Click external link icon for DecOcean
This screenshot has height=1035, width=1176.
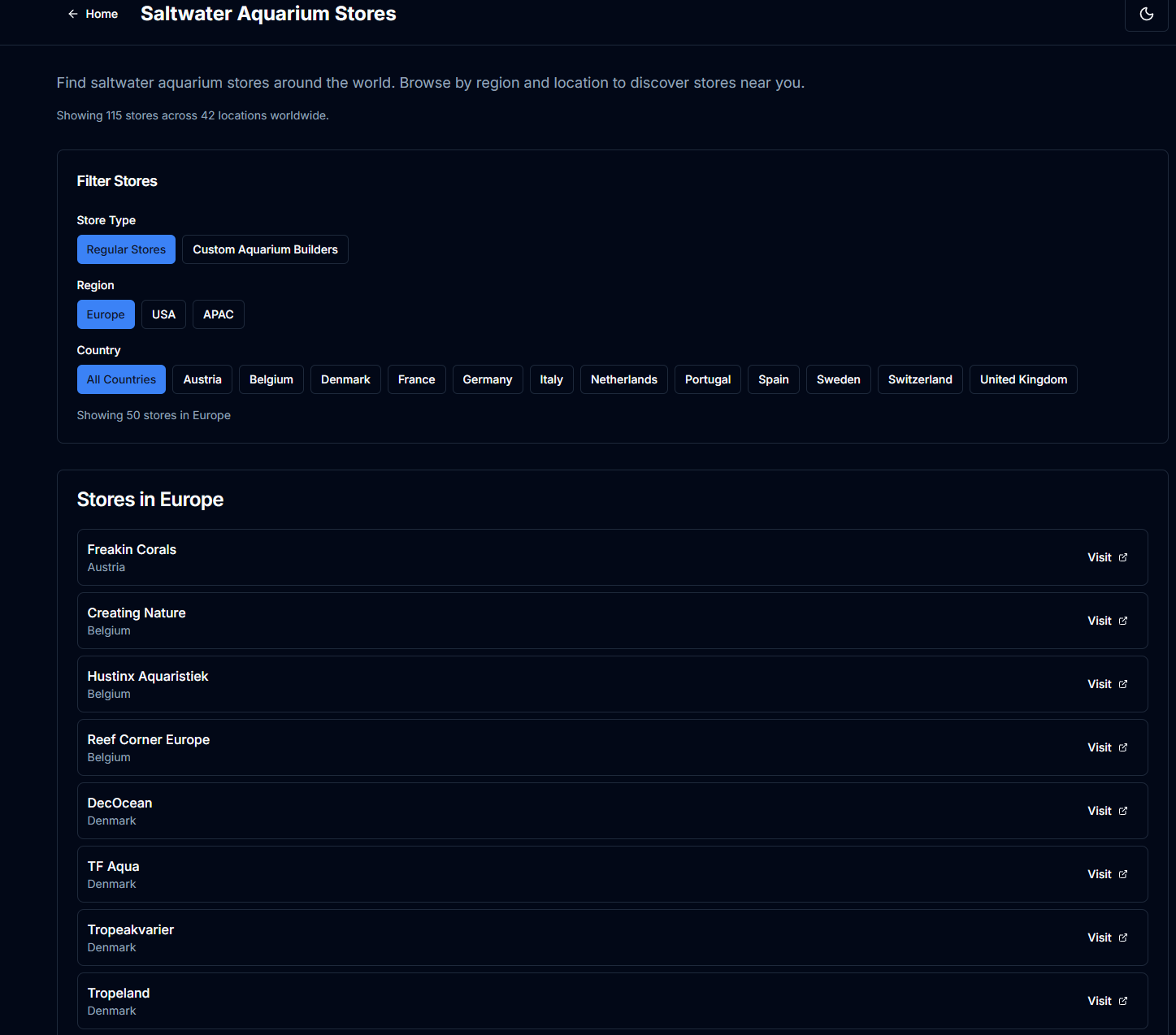click(1123, 811)
